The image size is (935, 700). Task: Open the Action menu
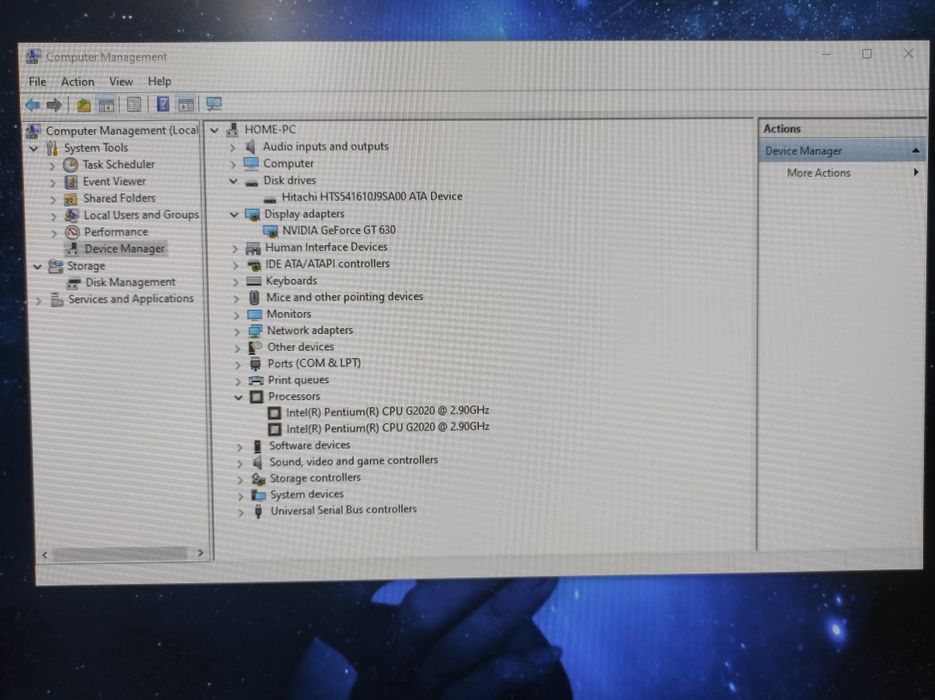[78, 82]
